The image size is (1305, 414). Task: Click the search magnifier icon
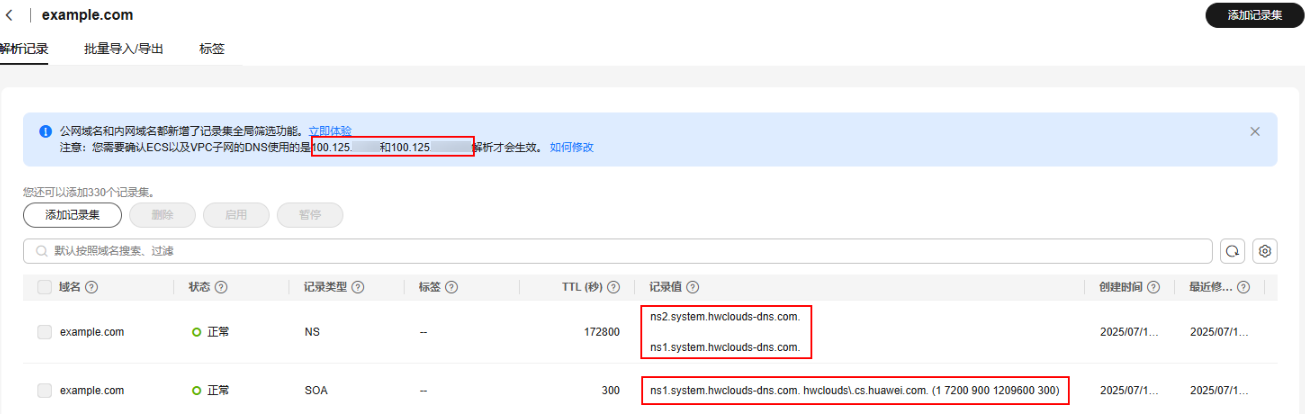click(42, 251)
